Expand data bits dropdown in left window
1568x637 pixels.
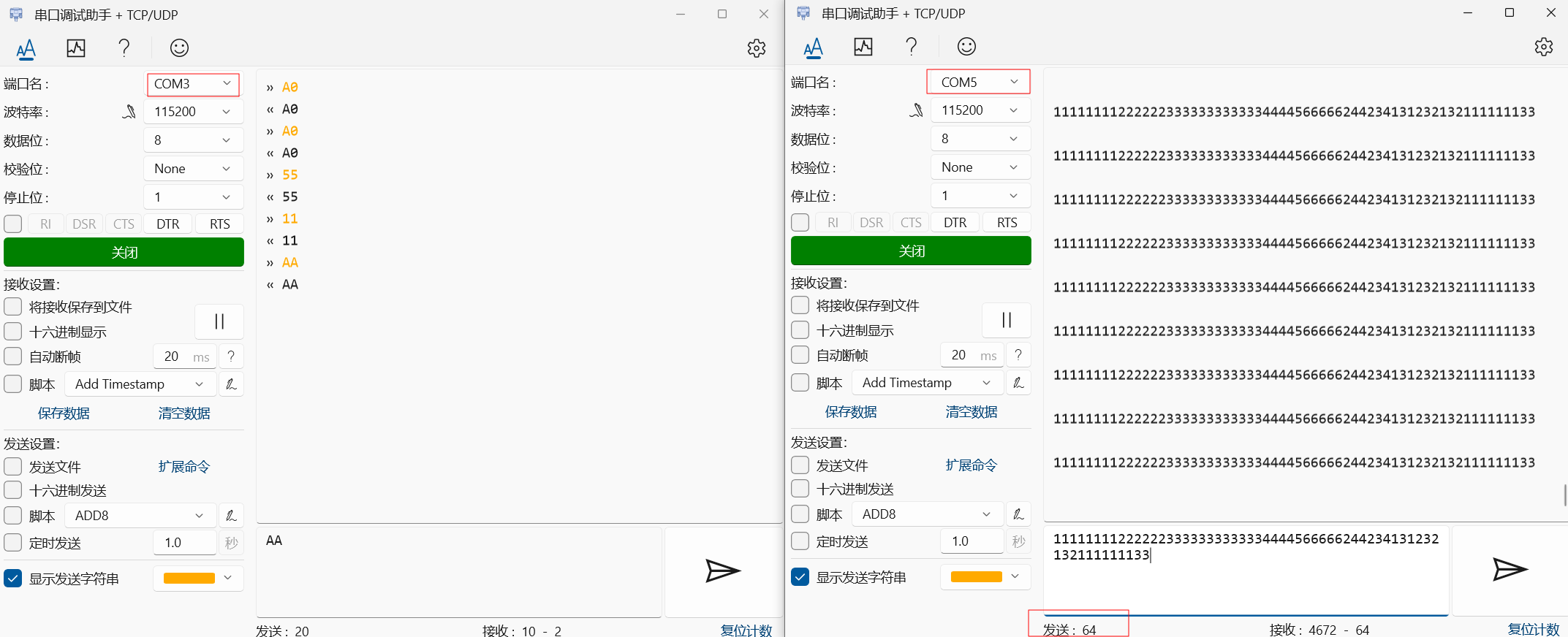pyautogui.click(x=194, y=140)
